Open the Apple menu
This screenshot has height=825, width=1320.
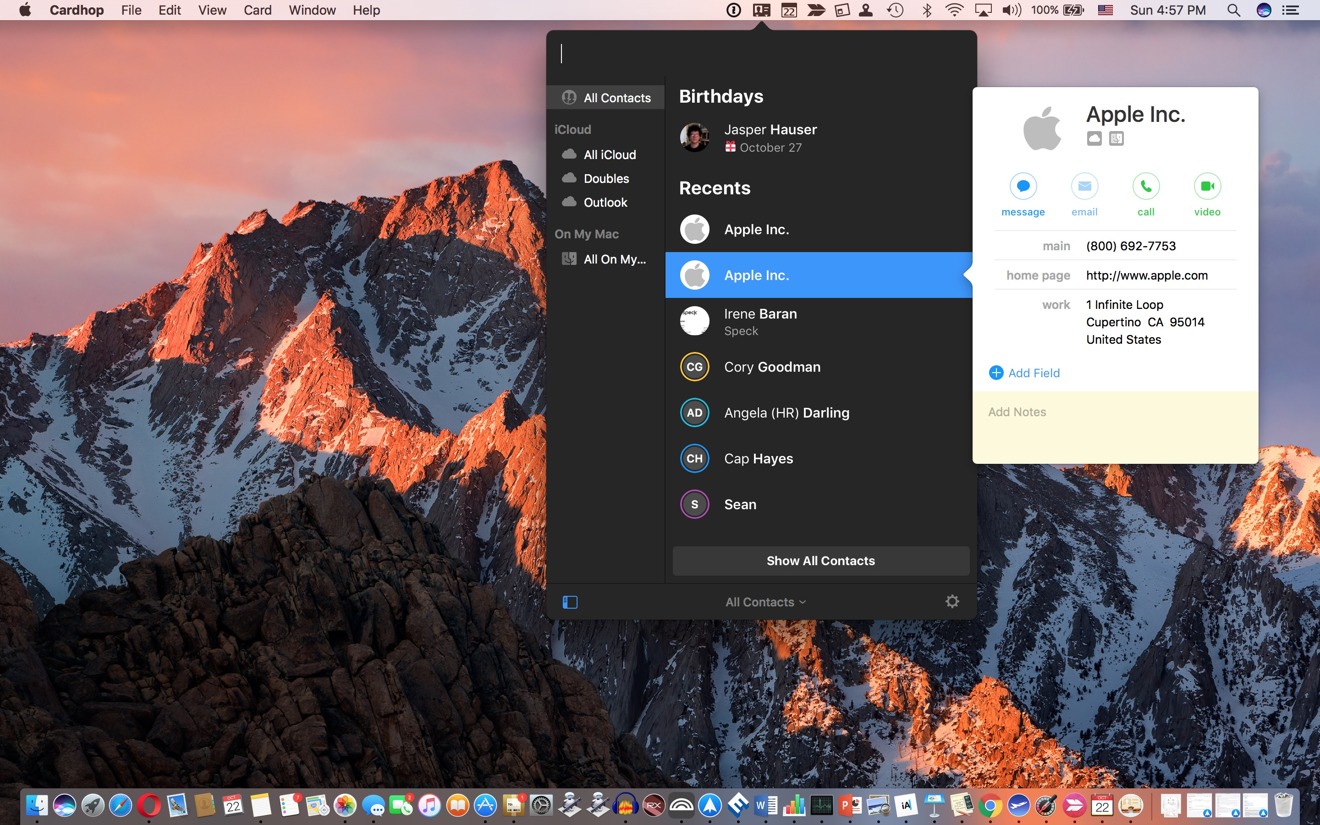[25, 10]
